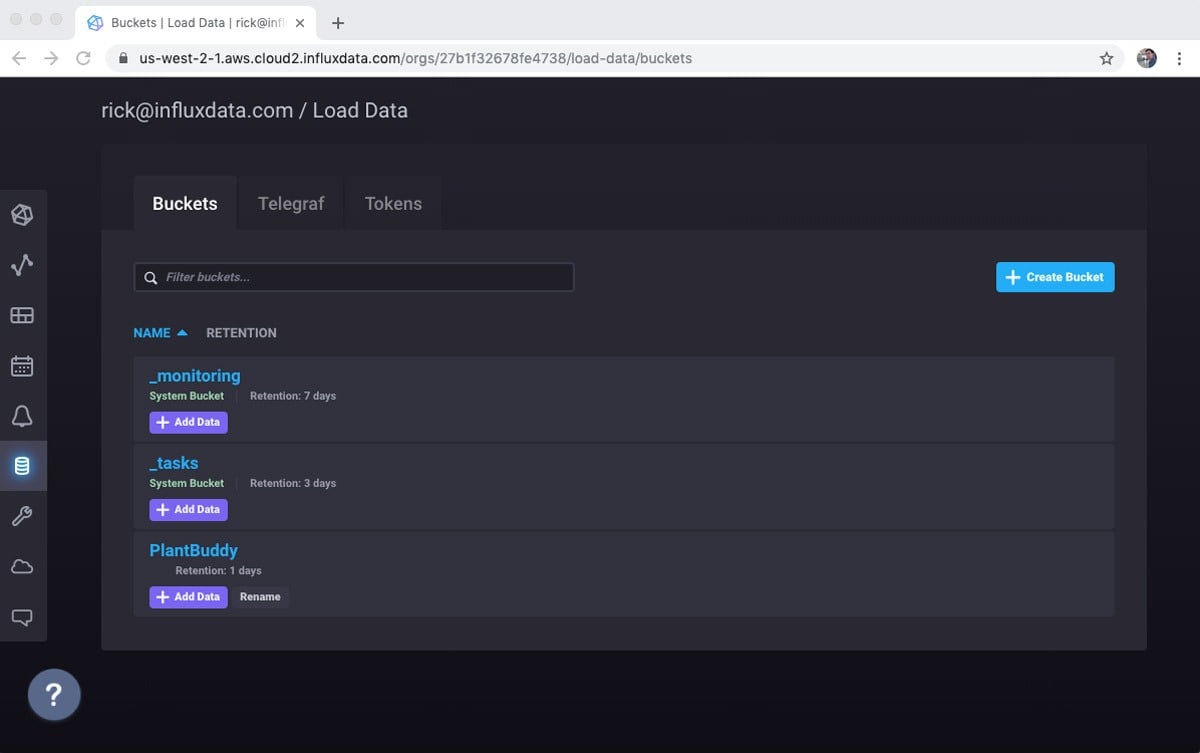Open Usage via the cloud icon
1200x753 pixels.
click(24, 566)
